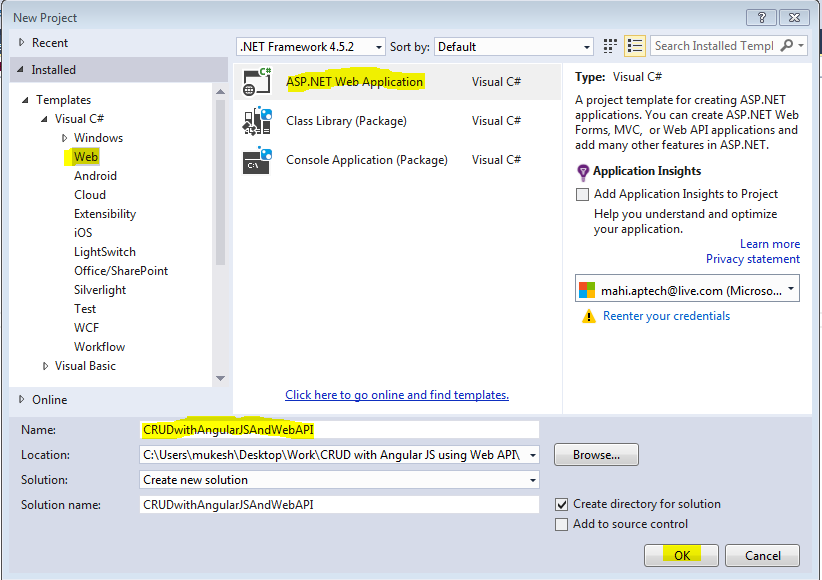Collapse the Templates tree node
Image resolution: width=822 pixels, height=580 pixels.
tap(25, 100)
